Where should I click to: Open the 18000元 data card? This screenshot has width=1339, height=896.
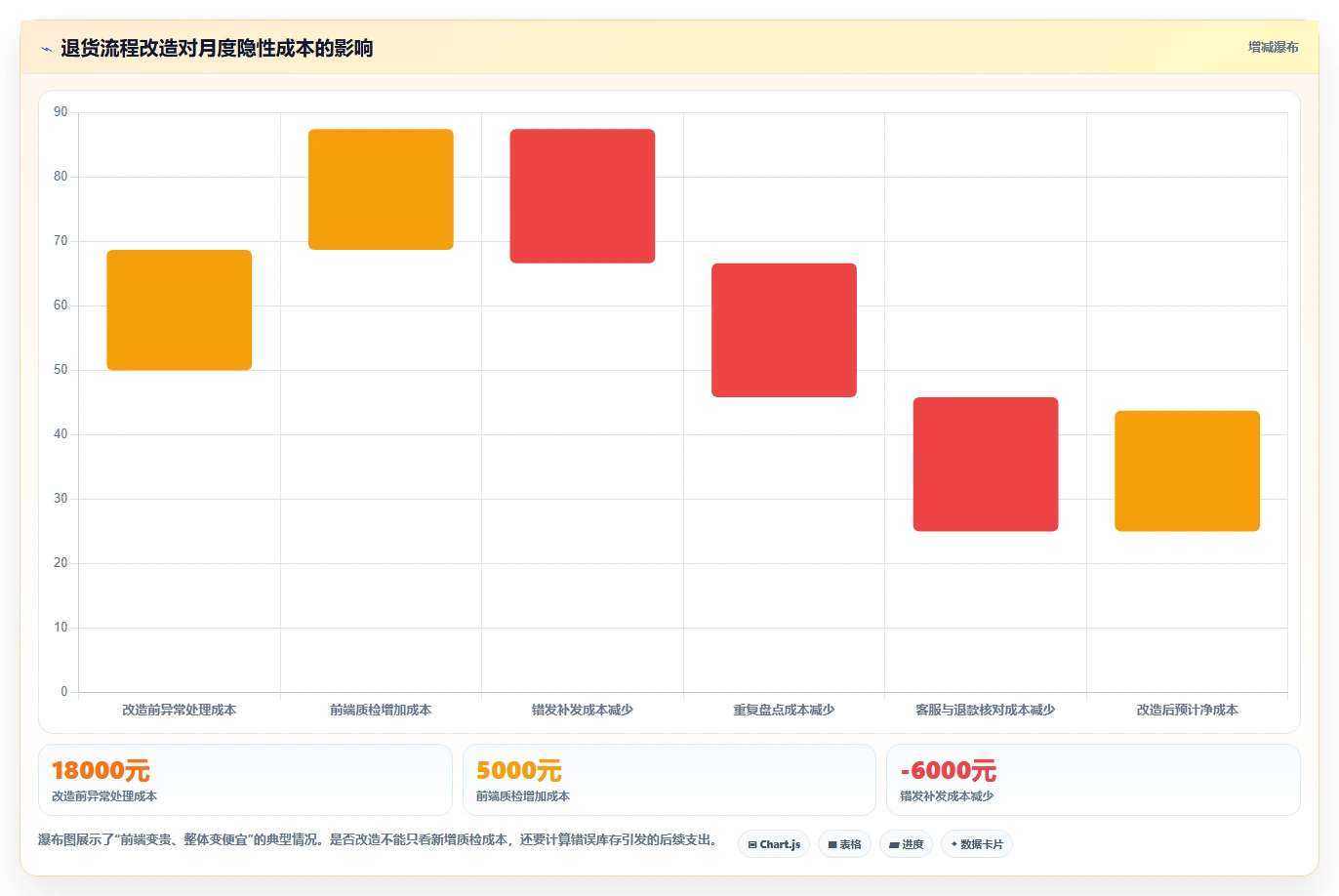point(245,780)
